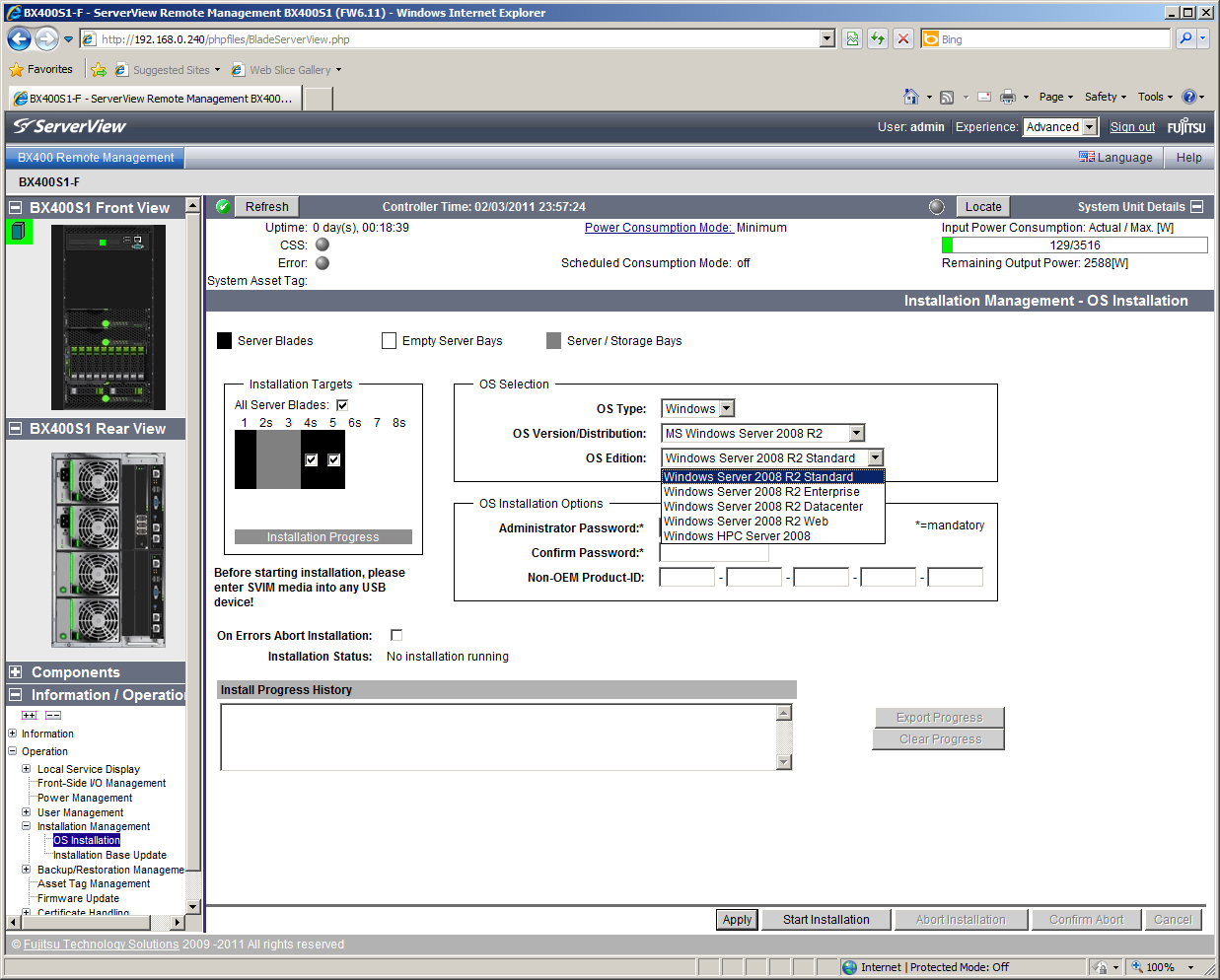Select Windows Server 2008 R2 Datacenter option

coord(772,507)
